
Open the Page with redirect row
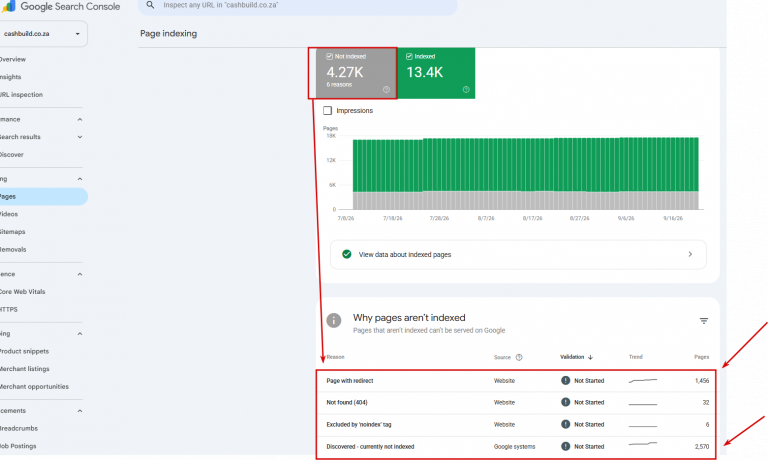coord(517,381)
